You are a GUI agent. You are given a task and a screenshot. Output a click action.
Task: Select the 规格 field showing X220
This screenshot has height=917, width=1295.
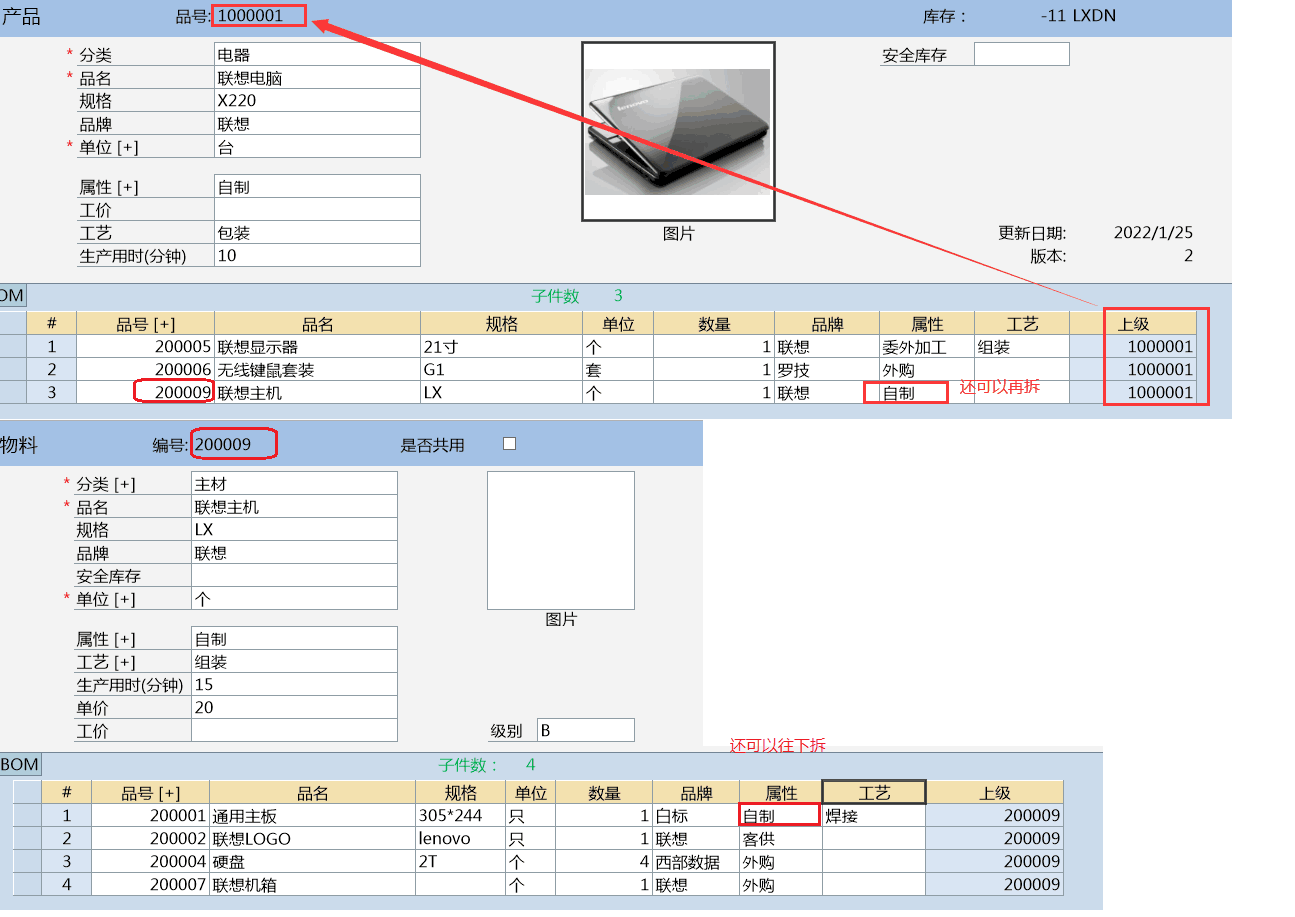pos(317,100)
